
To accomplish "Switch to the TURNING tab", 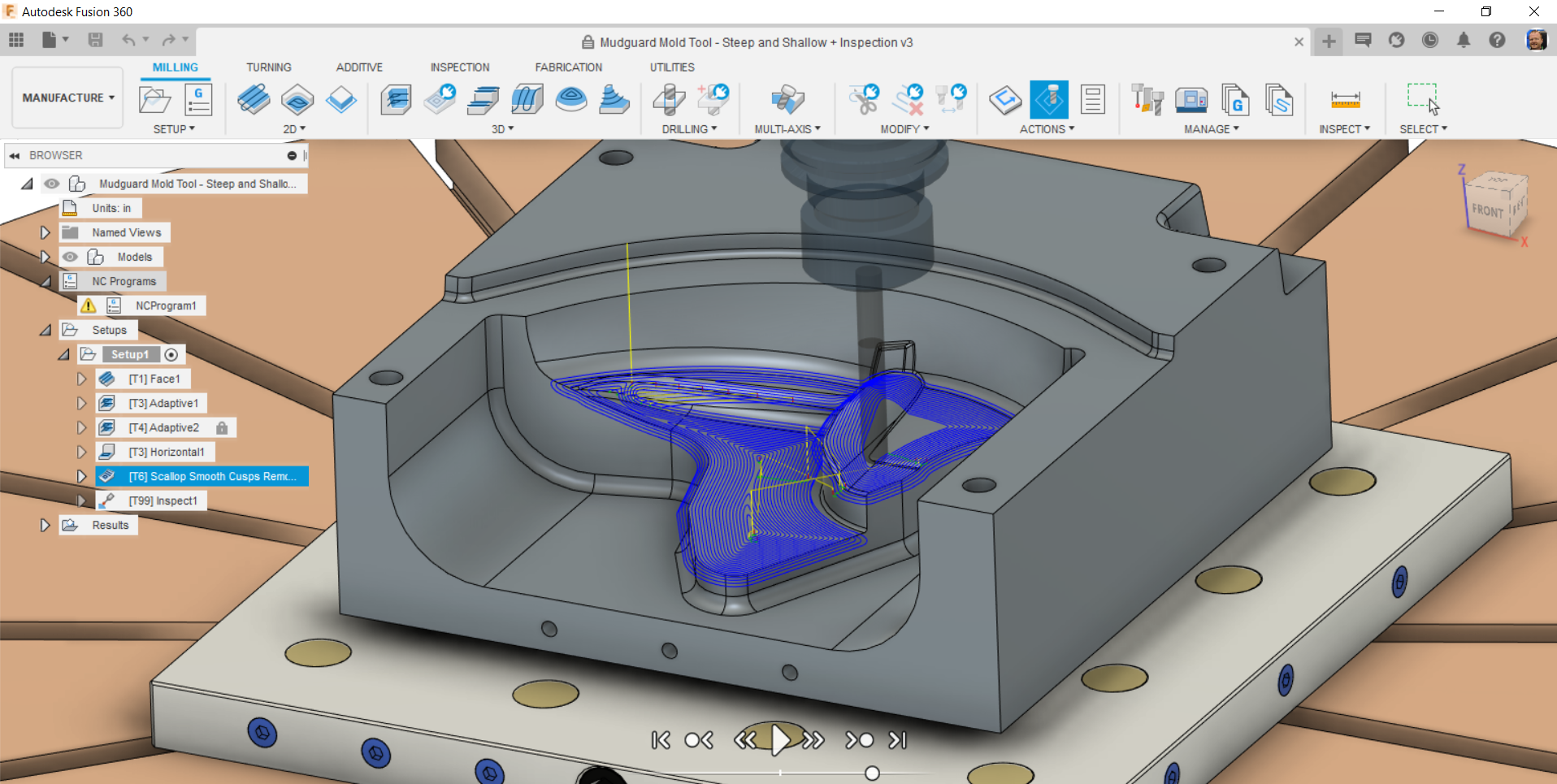I will tap(269, 67).
